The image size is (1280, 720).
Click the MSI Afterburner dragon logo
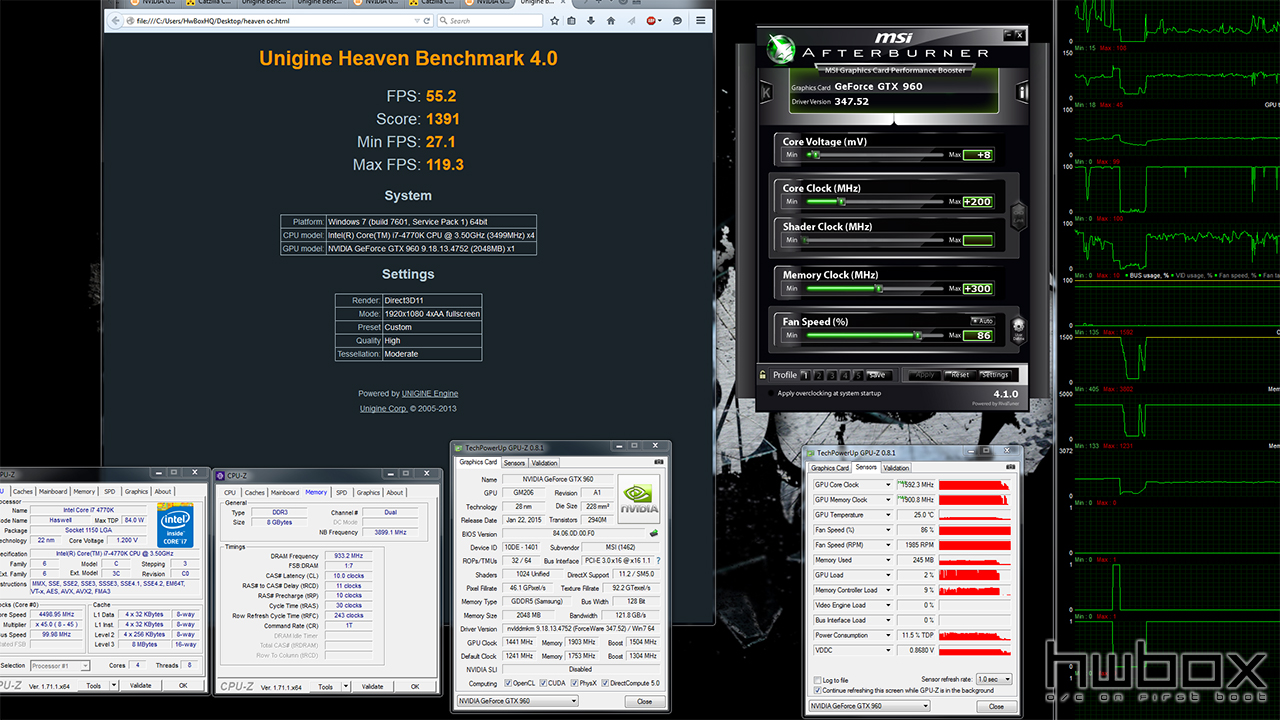point(779,48)
